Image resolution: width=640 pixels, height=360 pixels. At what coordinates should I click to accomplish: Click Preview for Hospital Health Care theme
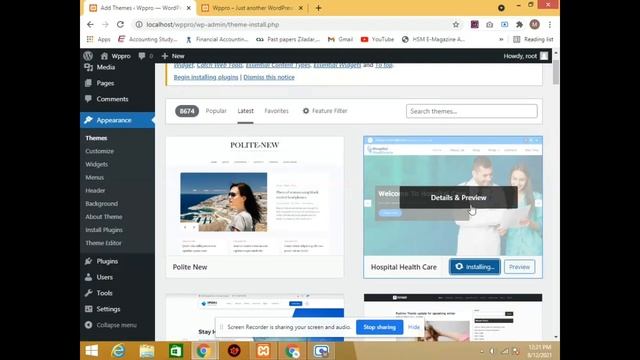click(519, 267)
